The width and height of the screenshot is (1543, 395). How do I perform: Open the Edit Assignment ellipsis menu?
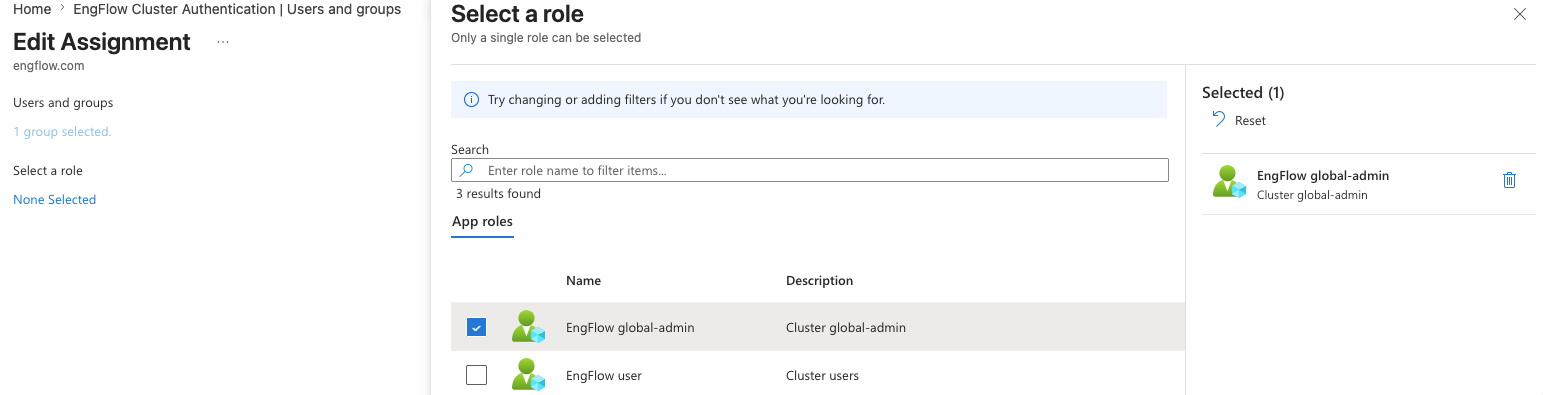coord(223,42)
